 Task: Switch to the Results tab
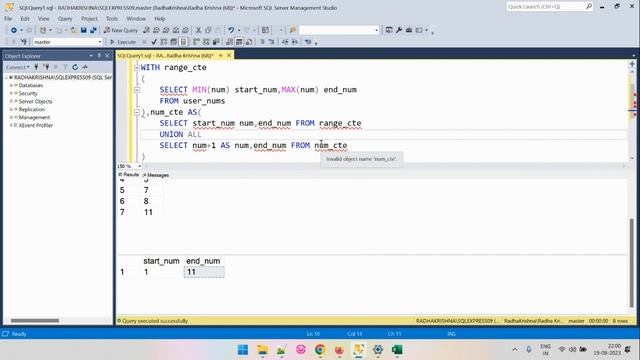click(129, 175)
